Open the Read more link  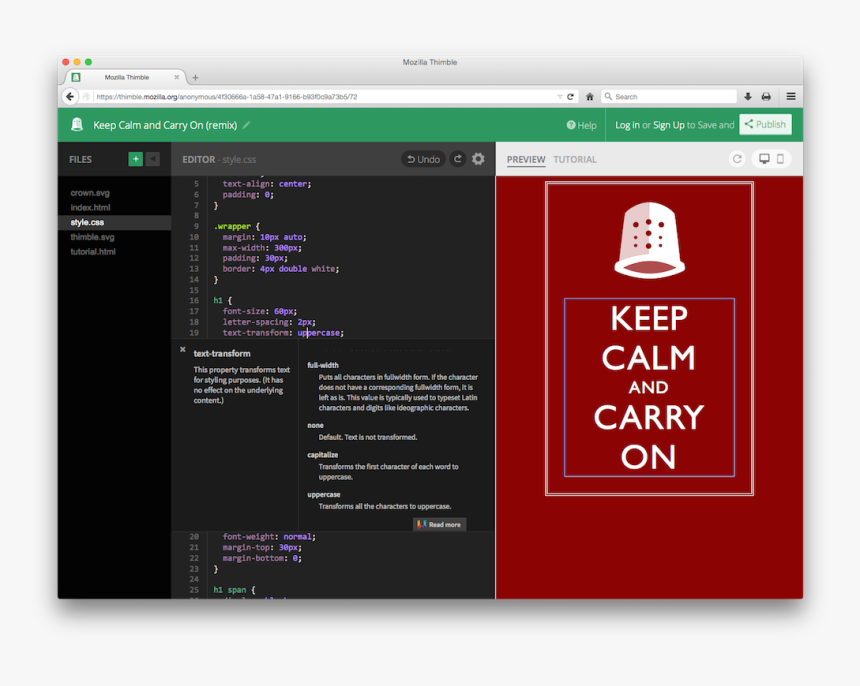click(440, 524)
